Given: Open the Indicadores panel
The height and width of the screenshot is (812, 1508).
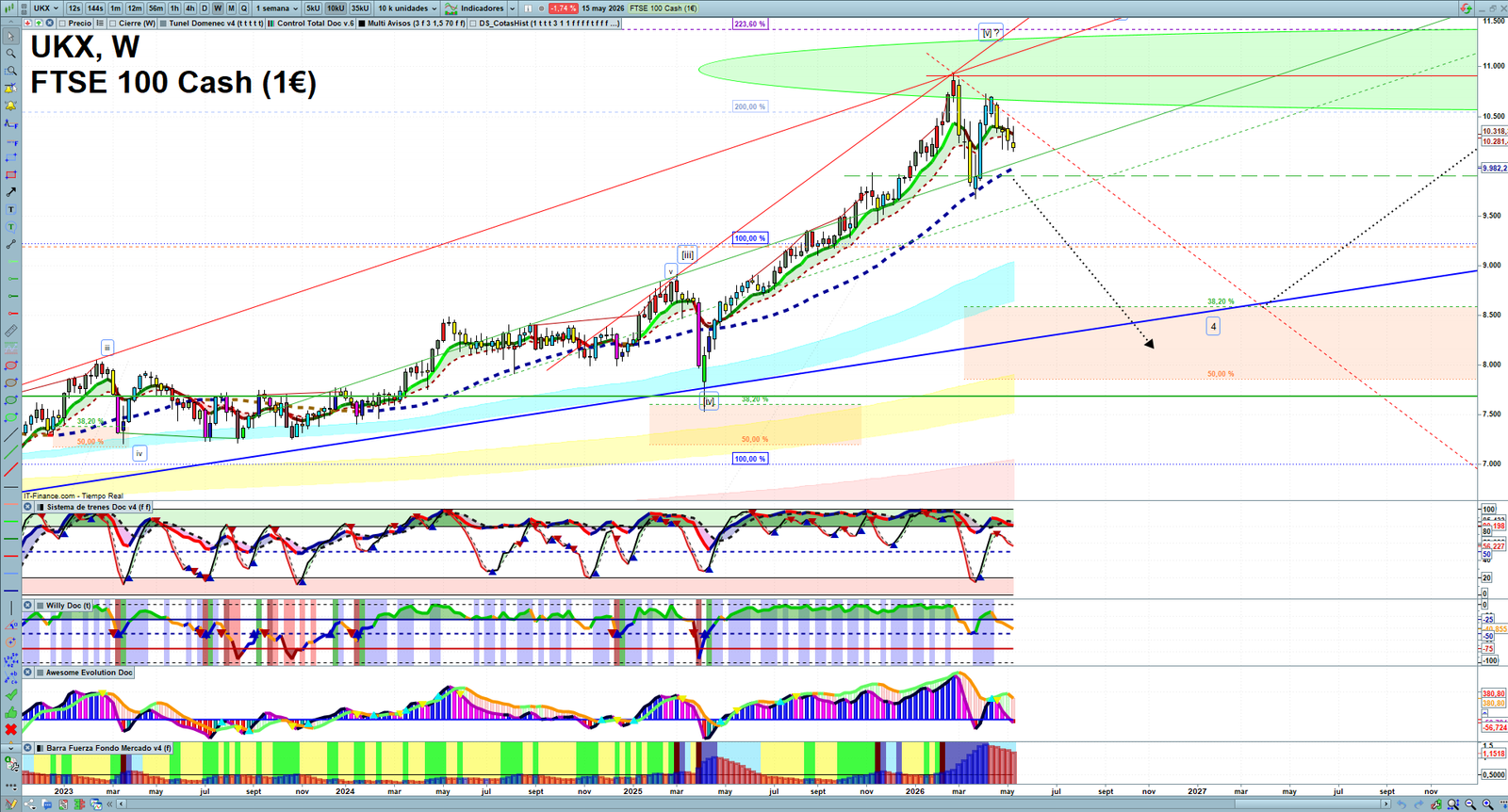Looking at the screenshot, I should pos(474,8).
